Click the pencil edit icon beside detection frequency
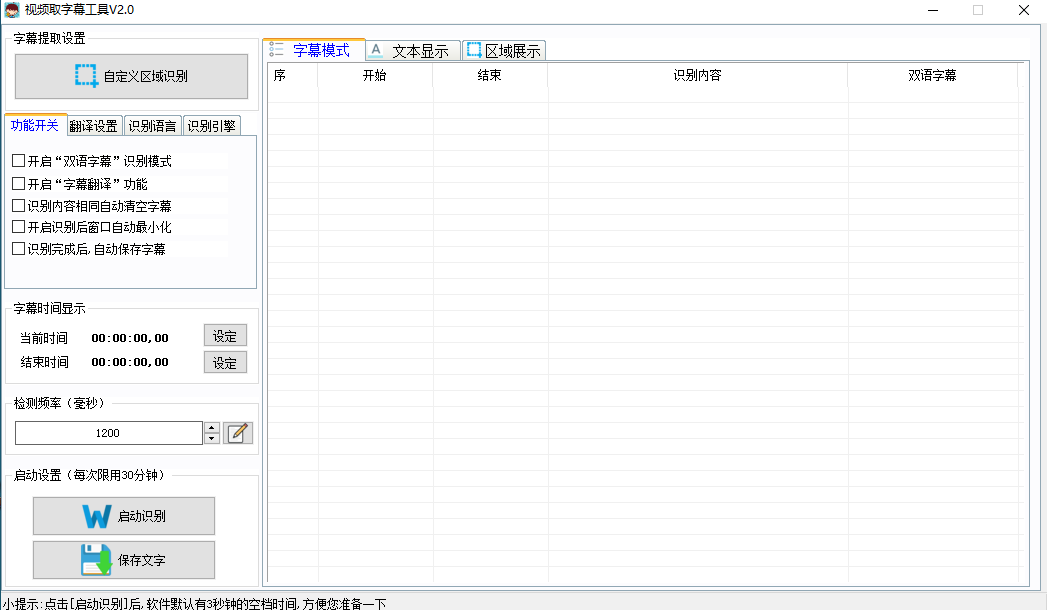The width and height of the screenshot is (1047, 610). click(238, 433)
